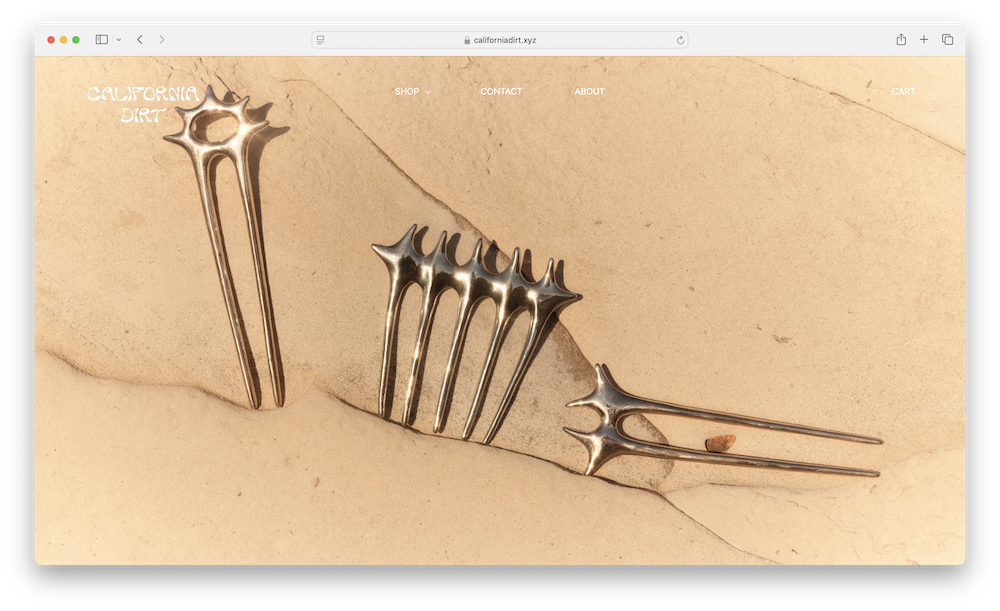
Task: Enter full screen with green button
Action: click(x=76, y=40)
